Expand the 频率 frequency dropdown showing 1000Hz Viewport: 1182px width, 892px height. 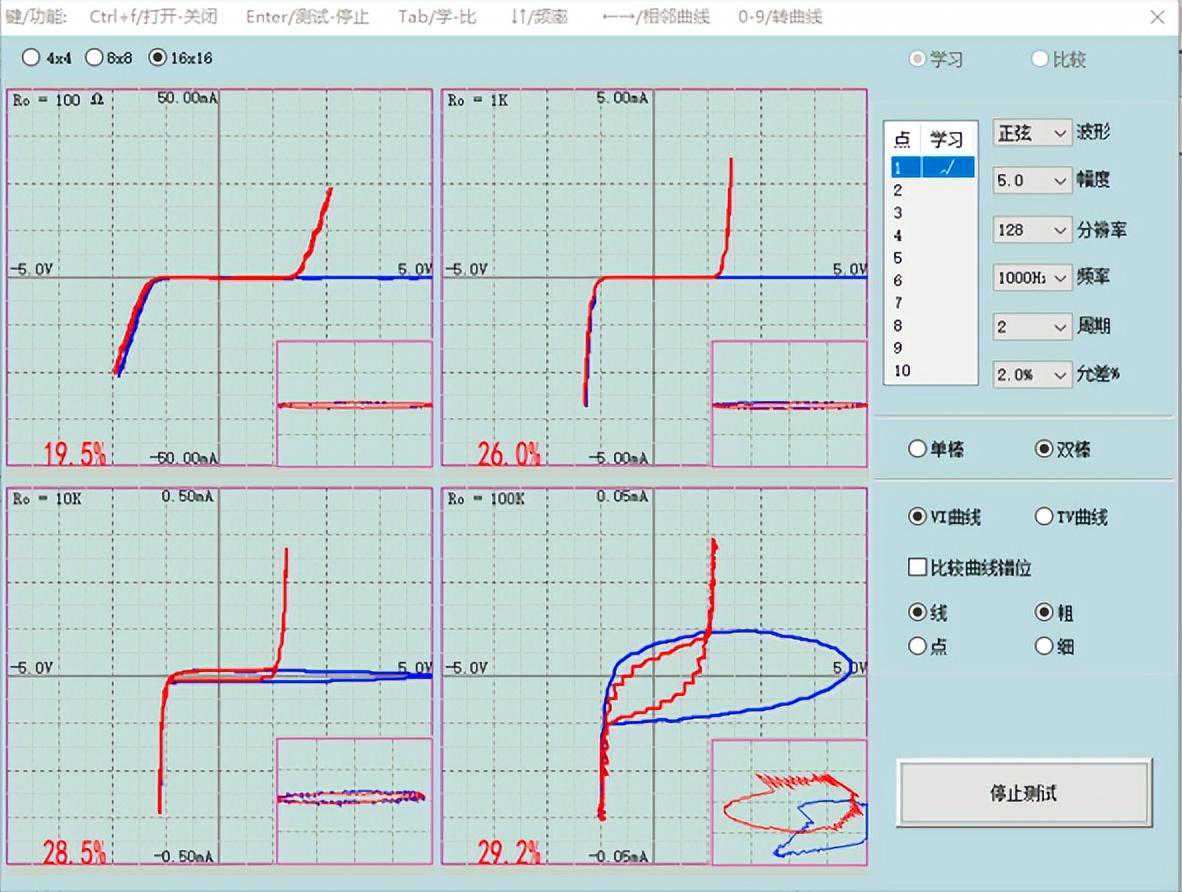tap(1031, 278)
